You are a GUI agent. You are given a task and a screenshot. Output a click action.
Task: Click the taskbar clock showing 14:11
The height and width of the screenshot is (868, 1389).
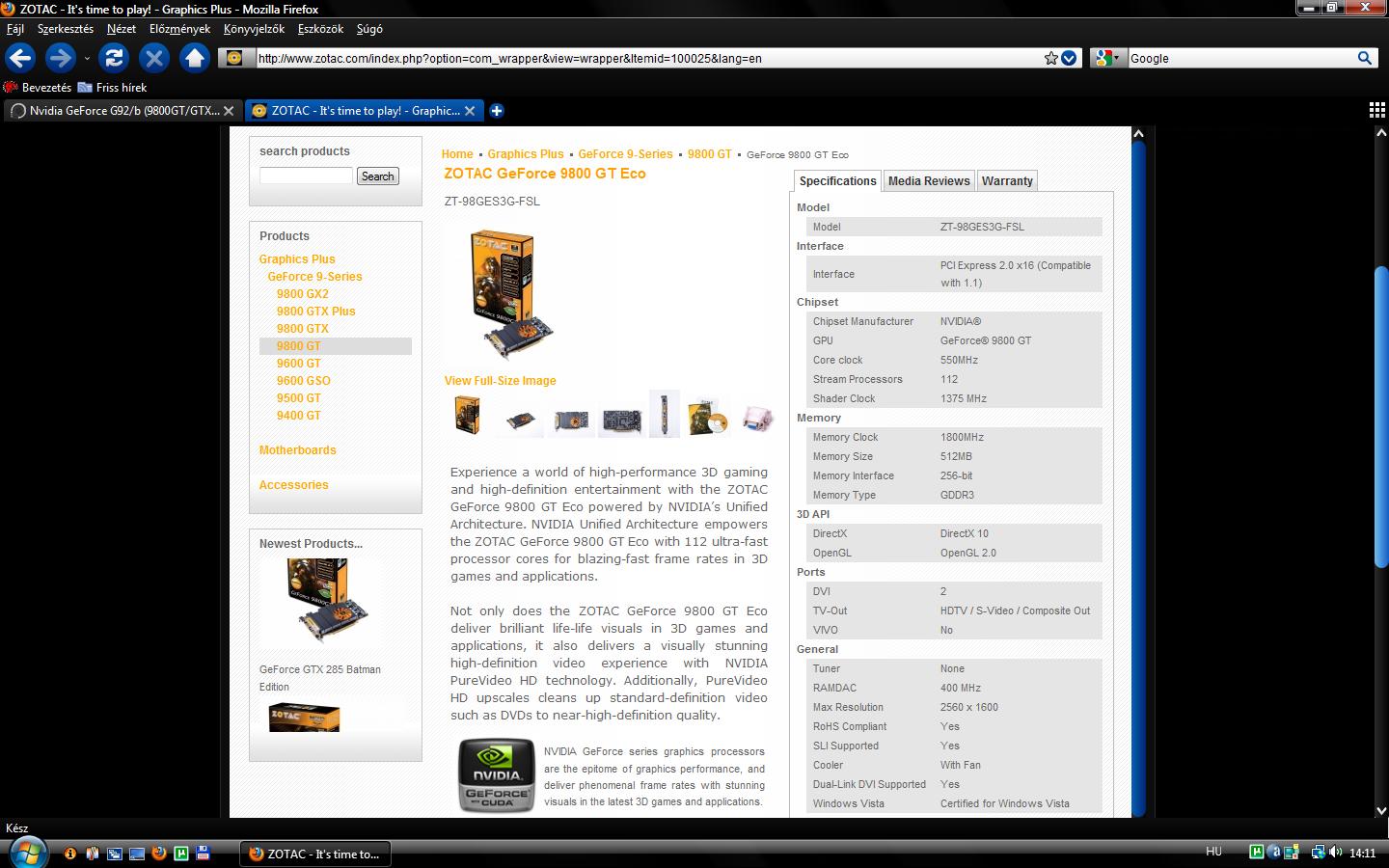coord(1362,853)
